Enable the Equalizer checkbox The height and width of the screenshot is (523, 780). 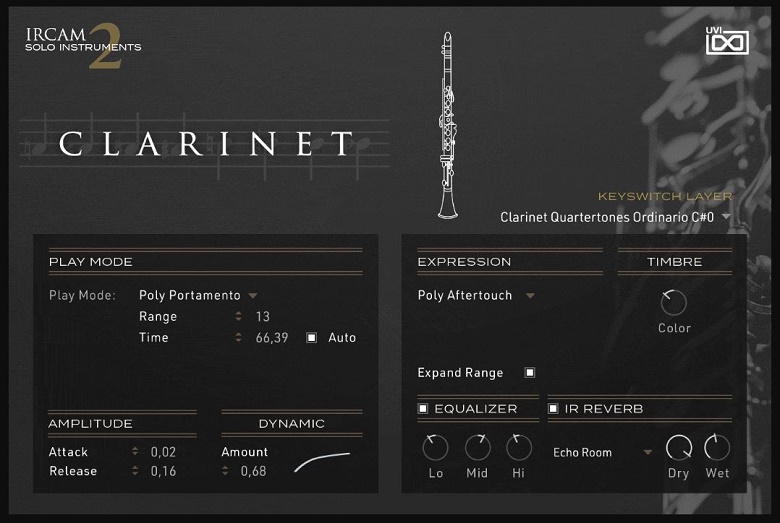tap(423, 409)
